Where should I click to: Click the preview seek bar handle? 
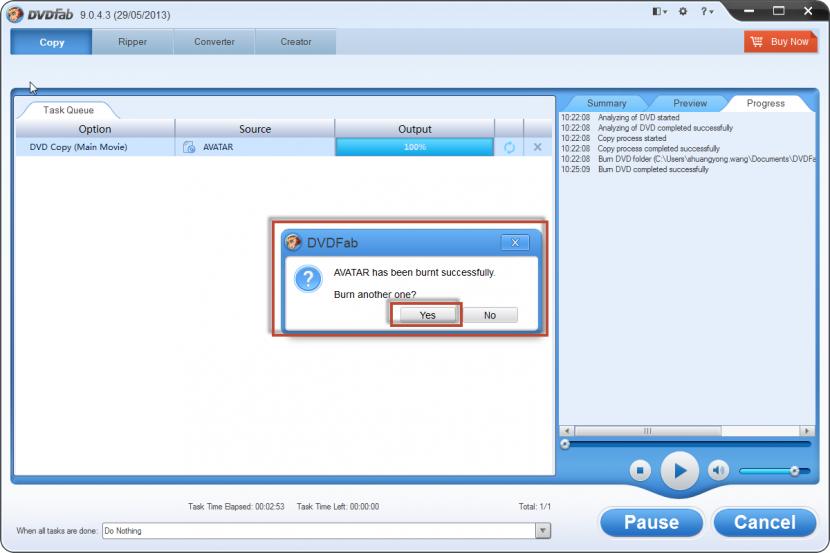click(x=565, y=444)
